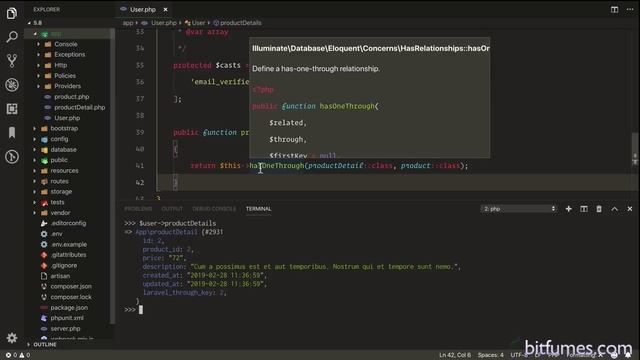This screenshot has height=360, width=640.
Task: Select the User.php editor tab
Action: point(142,9)
